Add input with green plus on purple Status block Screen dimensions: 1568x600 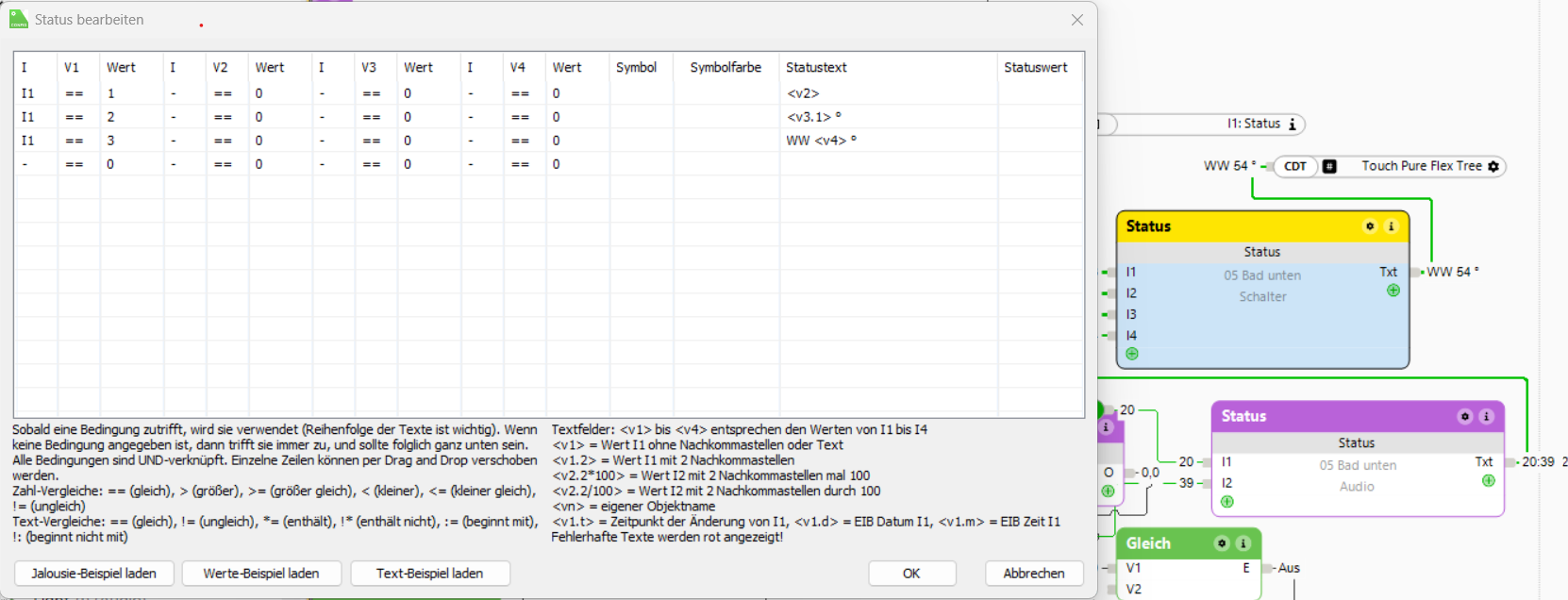[1227, 502]
